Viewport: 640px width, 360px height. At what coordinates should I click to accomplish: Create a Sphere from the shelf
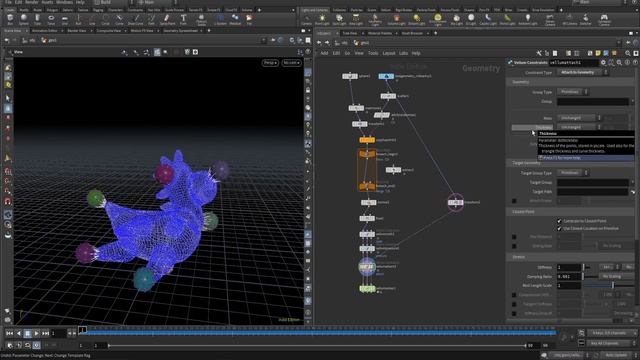(24, 19)
